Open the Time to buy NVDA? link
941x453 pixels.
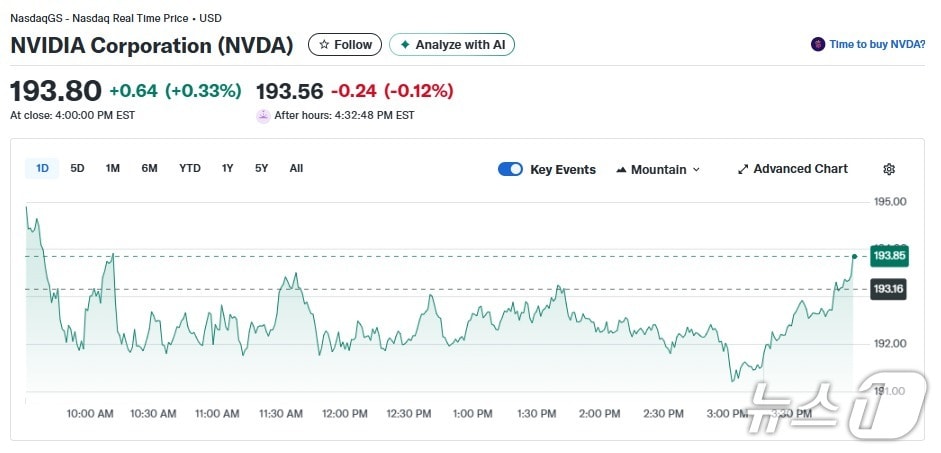coord(876,45)
